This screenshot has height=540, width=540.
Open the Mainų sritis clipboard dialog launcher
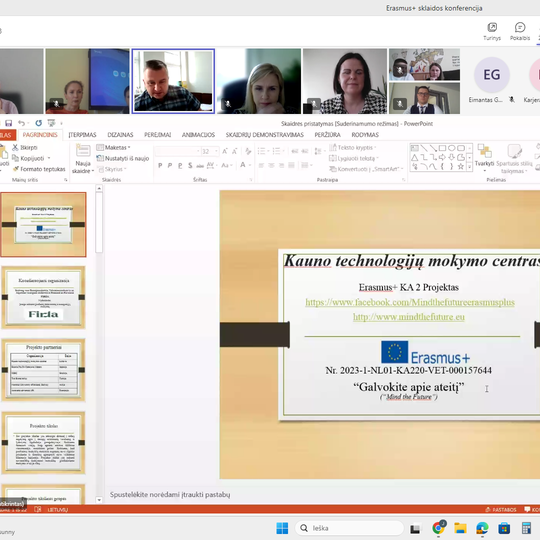[x=66, y=180]
